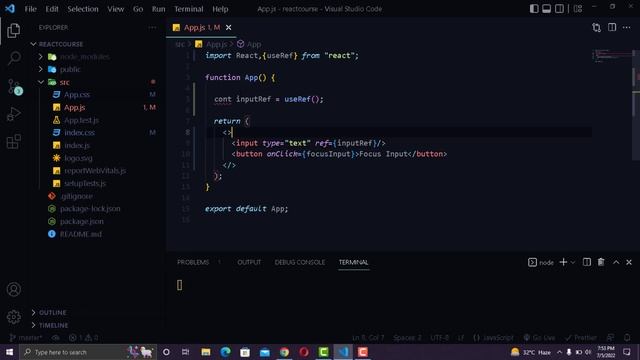Viewport: 640px width, 360px height.
Task: Switch to the Debug Console tab
Action: coord(300,262)
